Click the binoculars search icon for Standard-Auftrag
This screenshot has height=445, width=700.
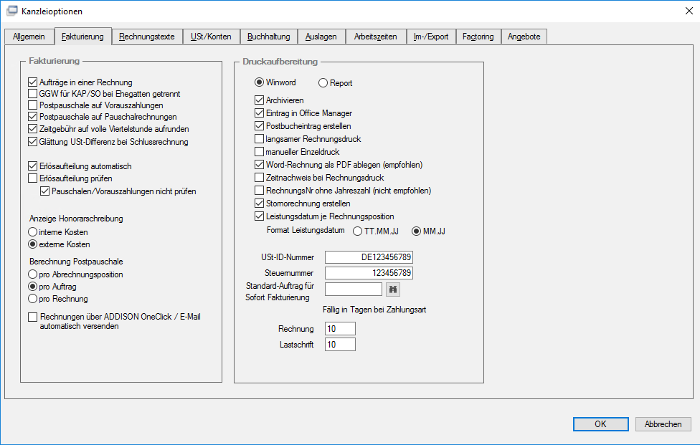tap(393, 290)
